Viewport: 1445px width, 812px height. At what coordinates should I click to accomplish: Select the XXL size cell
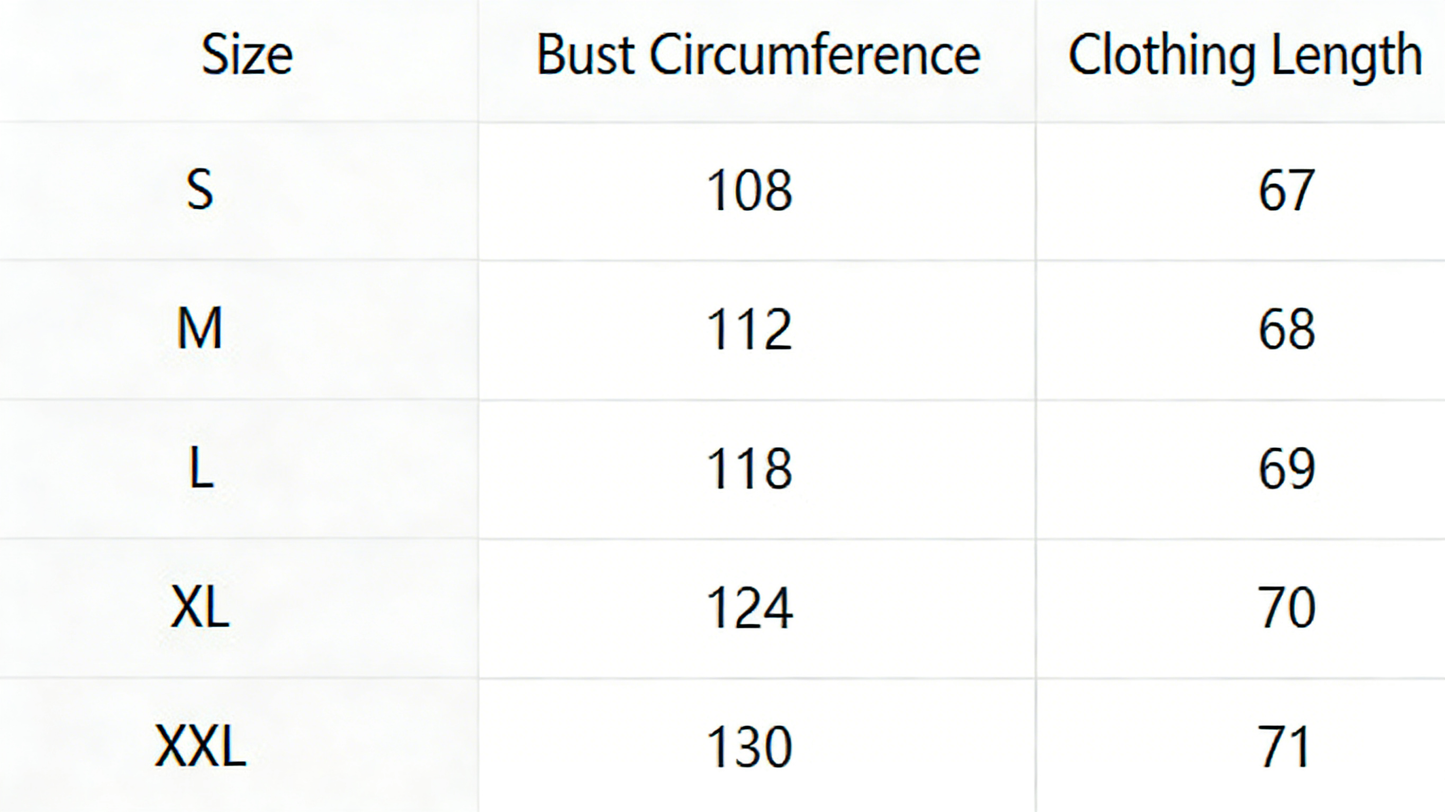[200, 747]
